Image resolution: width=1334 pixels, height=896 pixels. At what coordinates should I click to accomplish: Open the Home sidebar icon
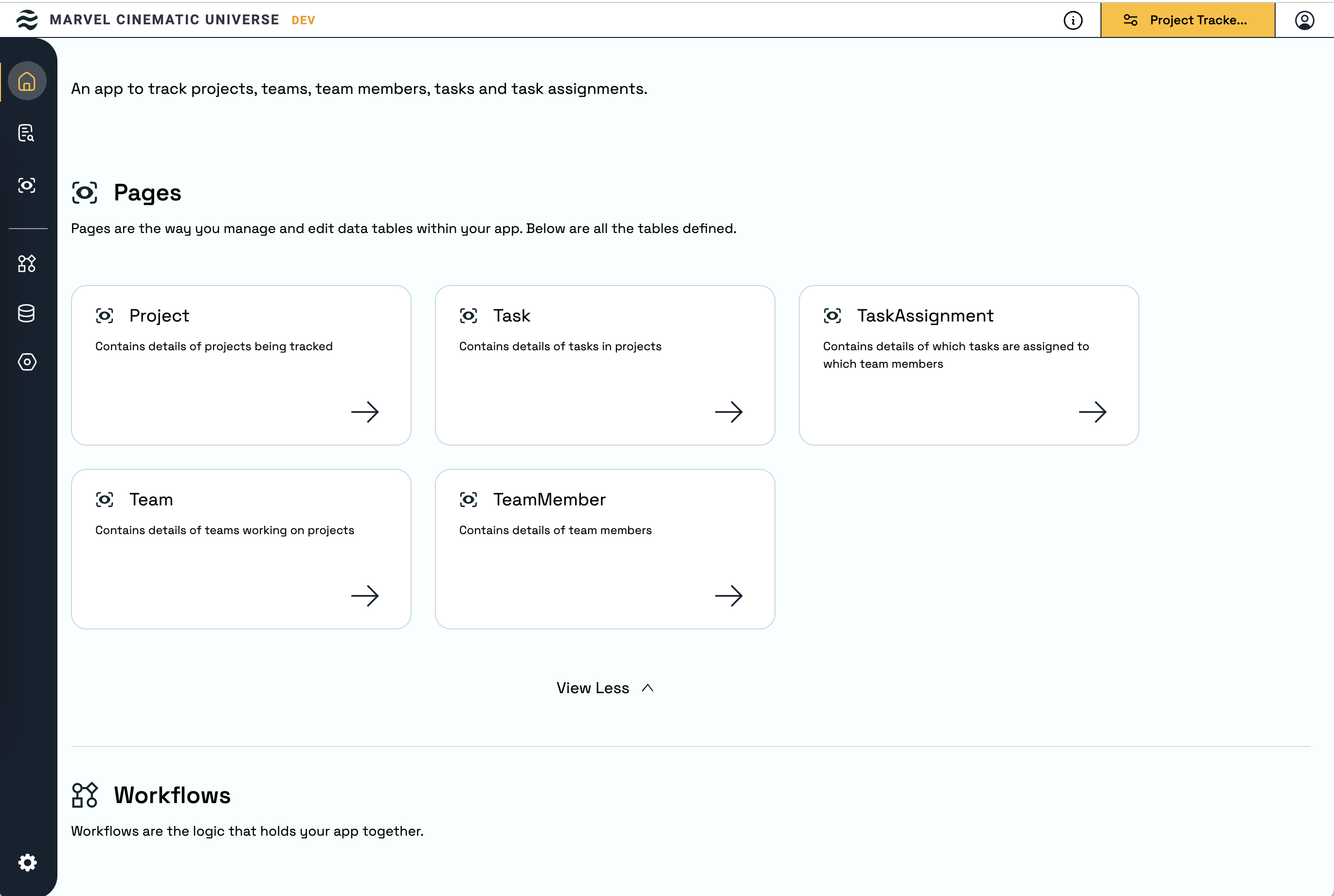[27, 81]
